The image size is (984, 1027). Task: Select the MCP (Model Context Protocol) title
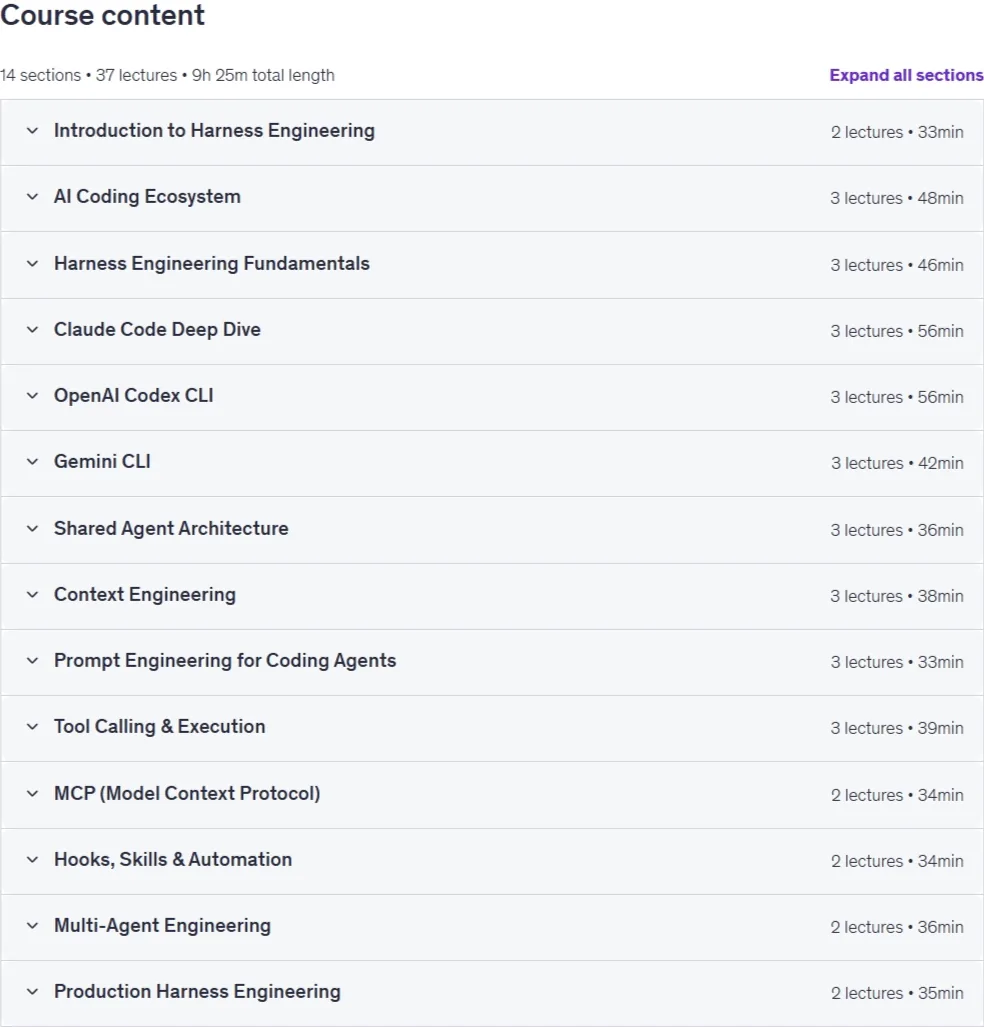(187, 794)
